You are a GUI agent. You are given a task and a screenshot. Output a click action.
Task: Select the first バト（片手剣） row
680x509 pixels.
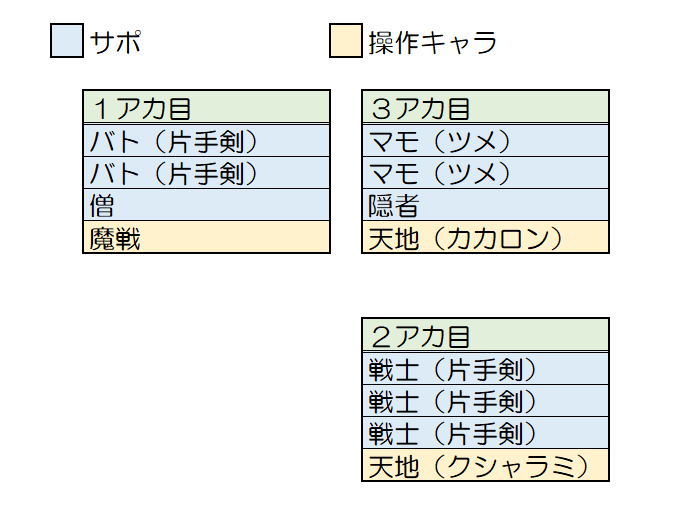(206, 140)
